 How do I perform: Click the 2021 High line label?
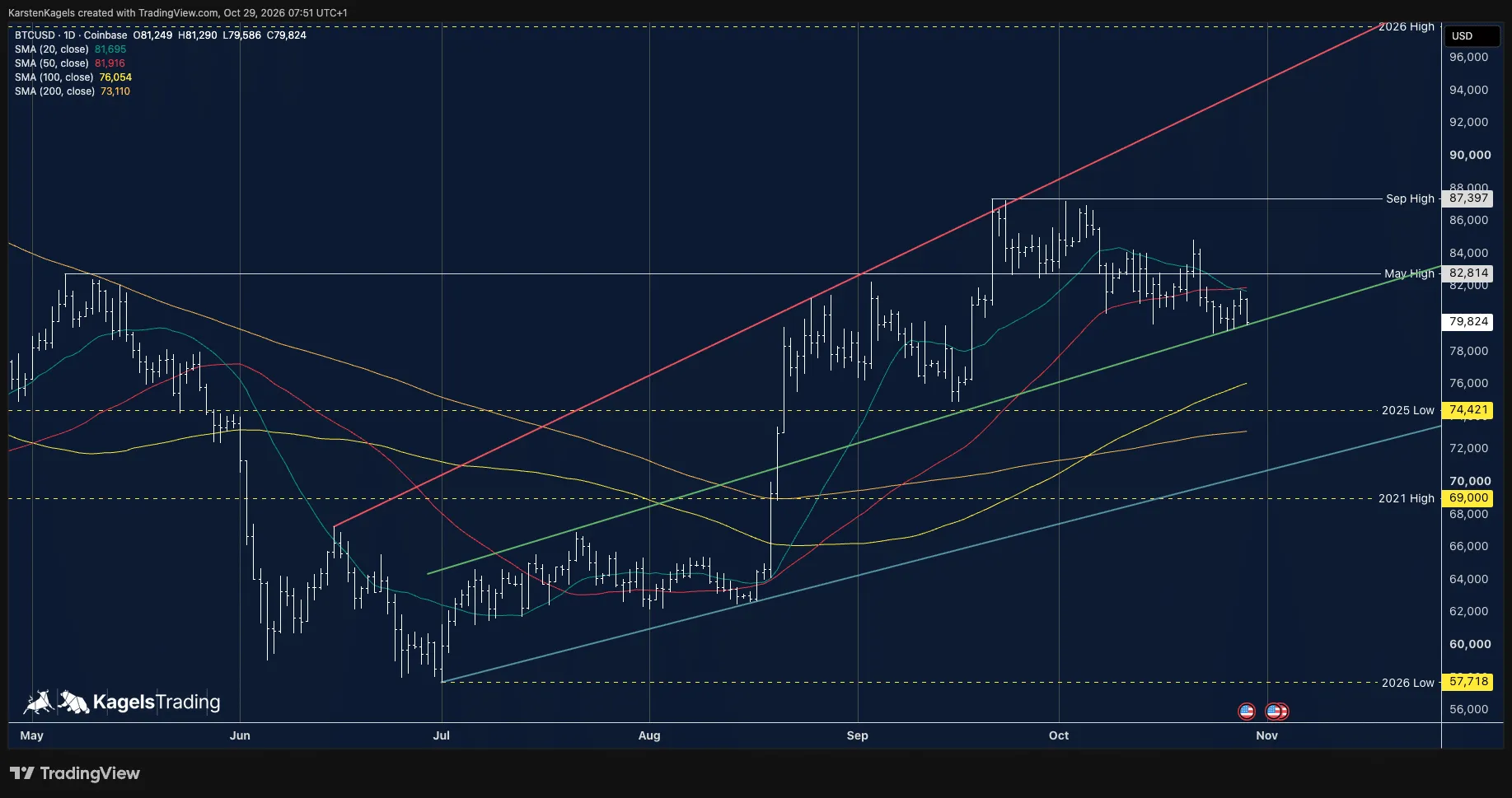tap(1407, 498)
